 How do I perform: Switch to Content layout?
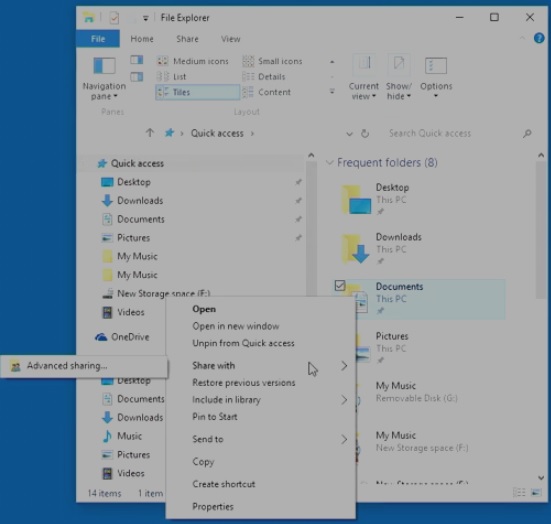pyautogui.click(x=267, y=92)
